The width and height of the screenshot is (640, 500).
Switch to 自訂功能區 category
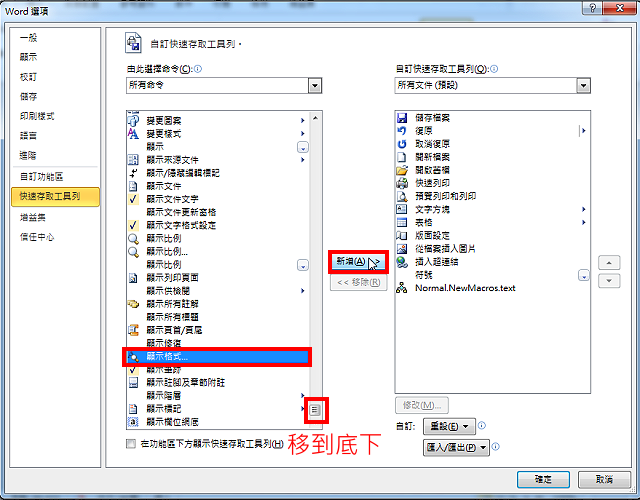click(x=42, y=177)
